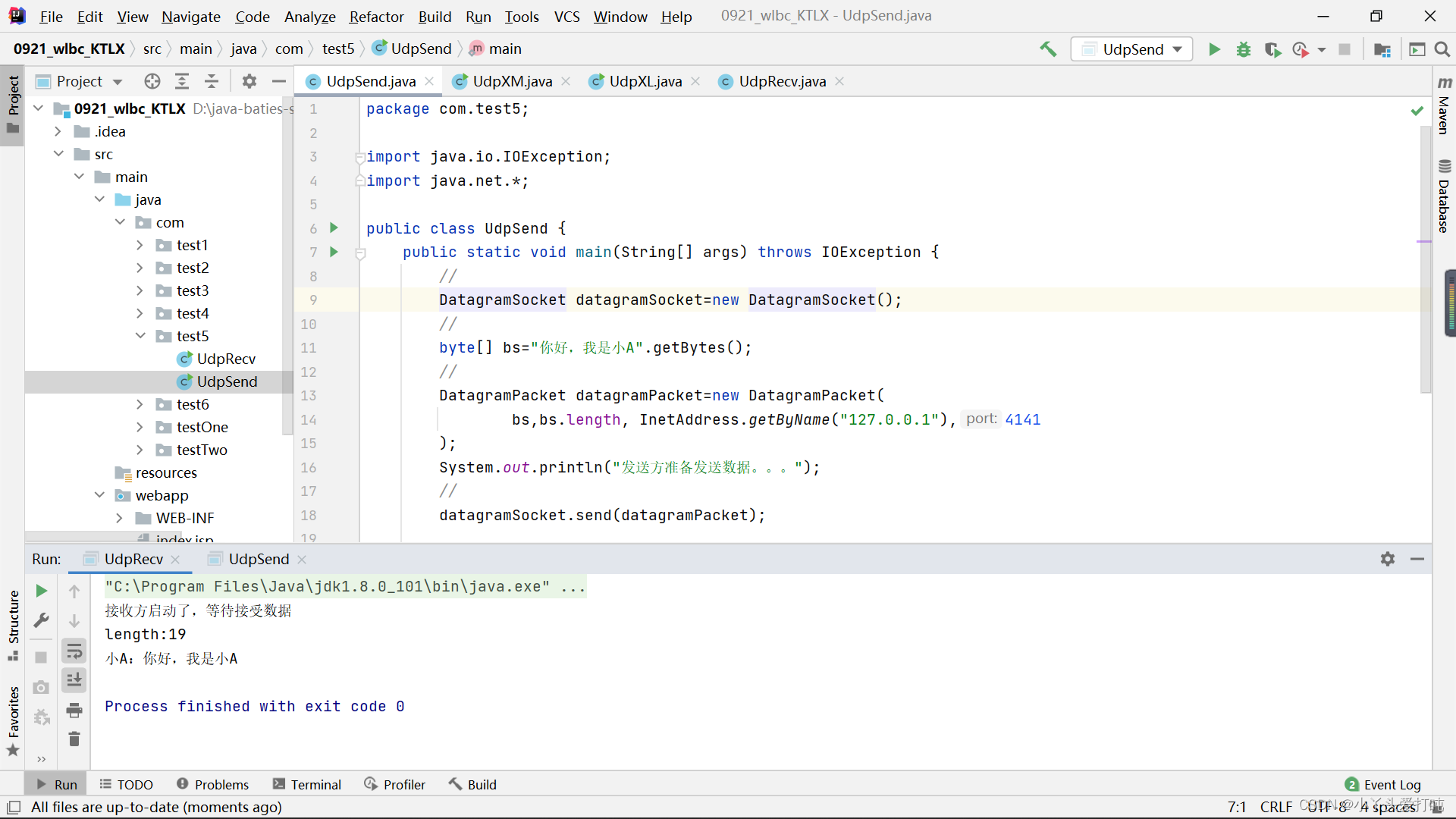This screenshot has width=1456, height=819.
Task: Click the Build Project hammer icon
Action: pos(1048,49)
